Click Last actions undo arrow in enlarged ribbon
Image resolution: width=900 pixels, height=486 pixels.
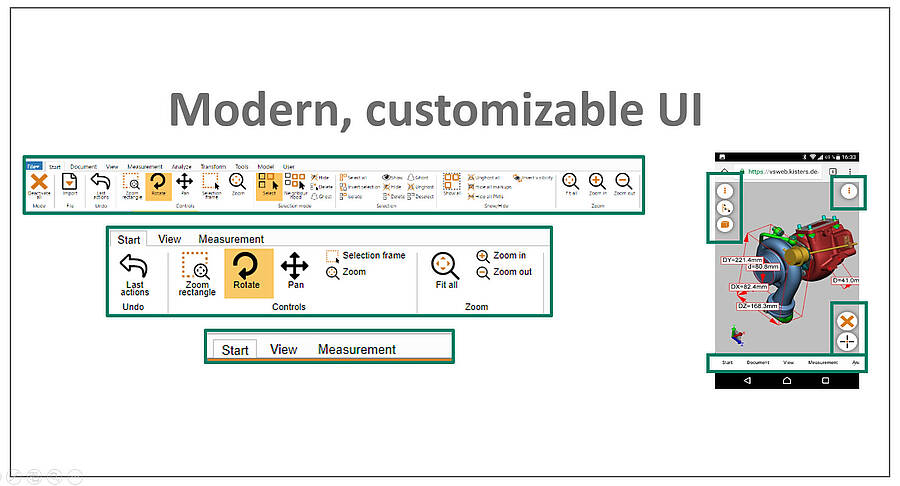tap(134, 266)
